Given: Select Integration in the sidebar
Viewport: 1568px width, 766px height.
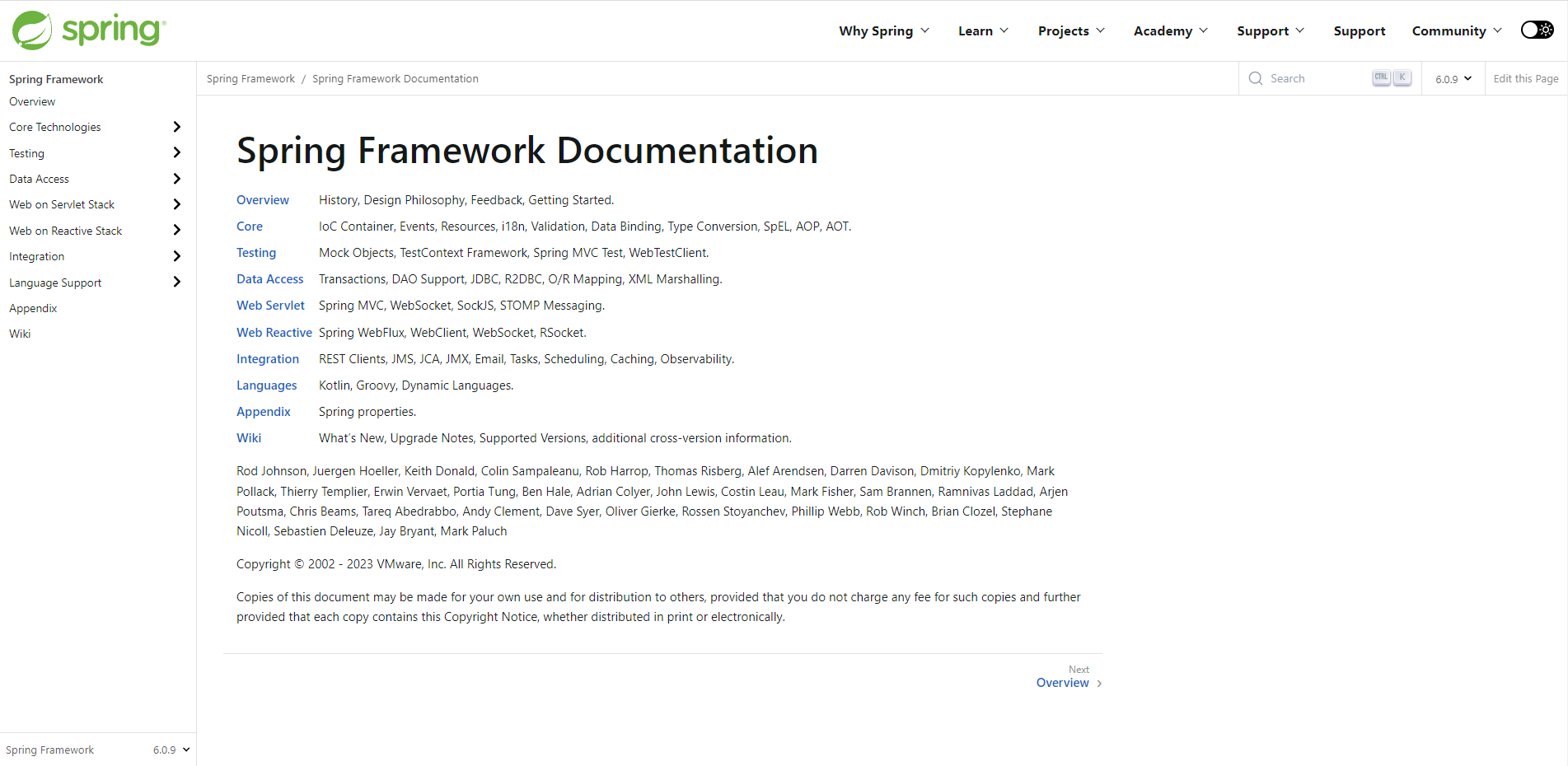Looking at the screenshot, I should coord(36,256).
